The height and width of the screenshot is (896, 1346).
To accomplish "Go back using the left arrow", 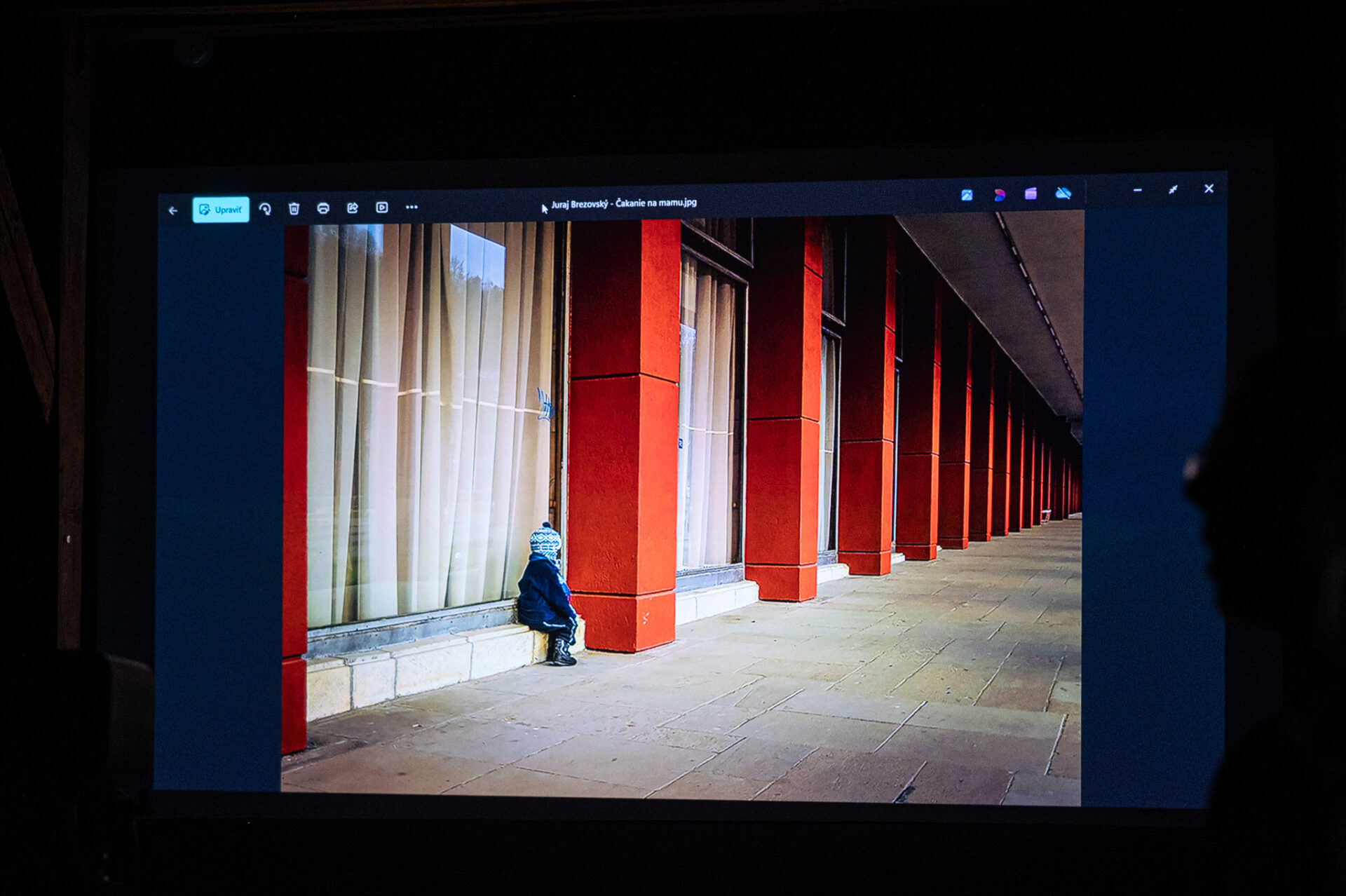I will [x=173, y=210].
